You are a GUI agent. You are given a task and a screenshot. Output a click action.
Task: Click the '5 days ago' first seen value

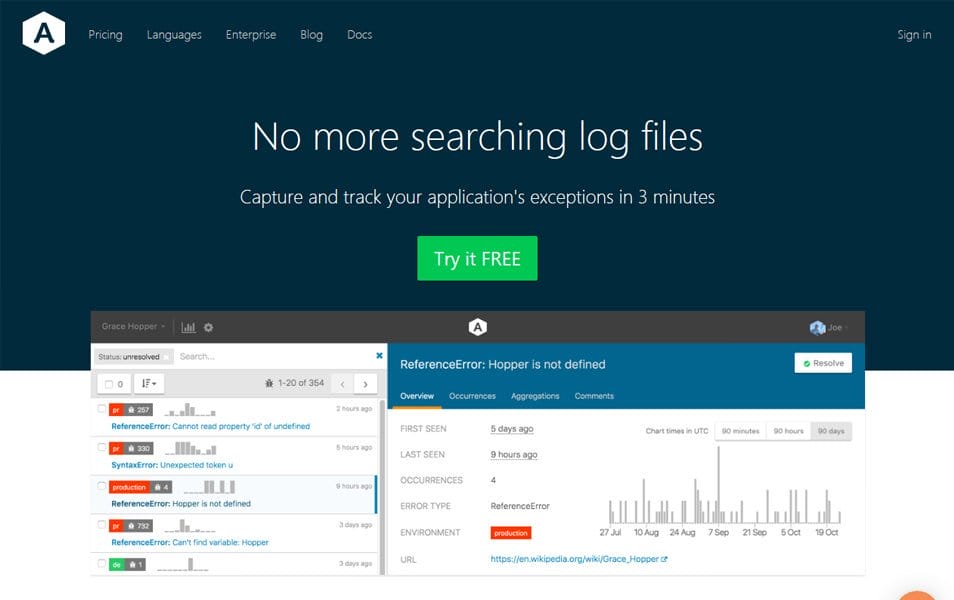pos(512,429)
